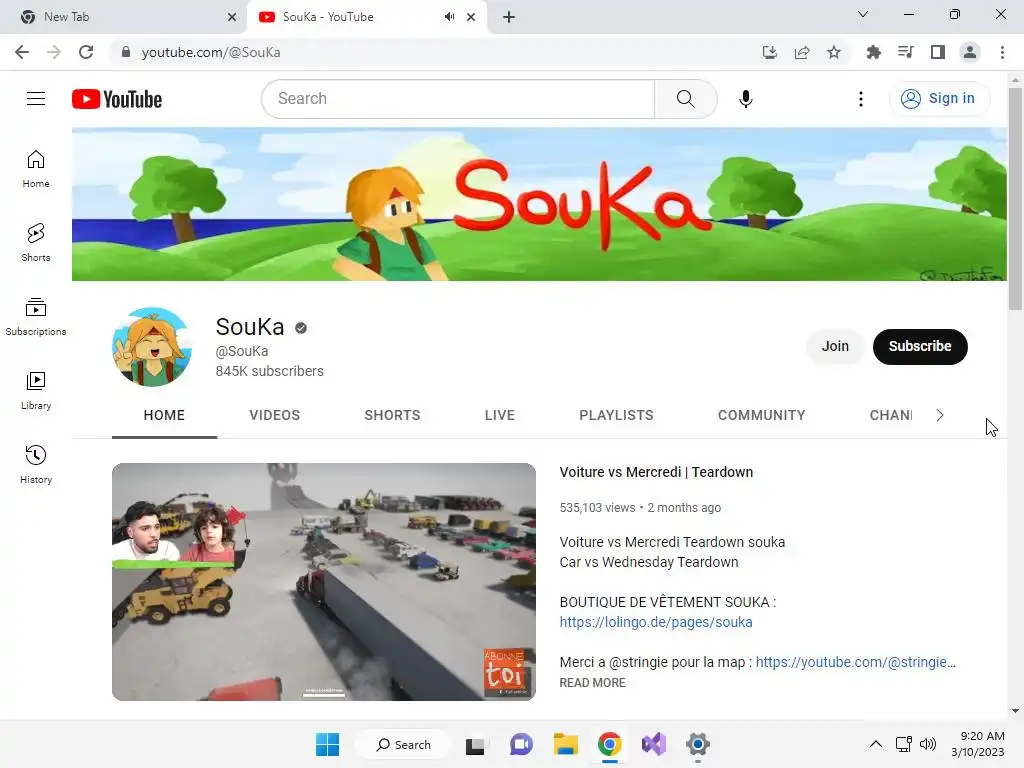Select the COMMUNITY channel tab
The image size is (1024, 768).
761,415
